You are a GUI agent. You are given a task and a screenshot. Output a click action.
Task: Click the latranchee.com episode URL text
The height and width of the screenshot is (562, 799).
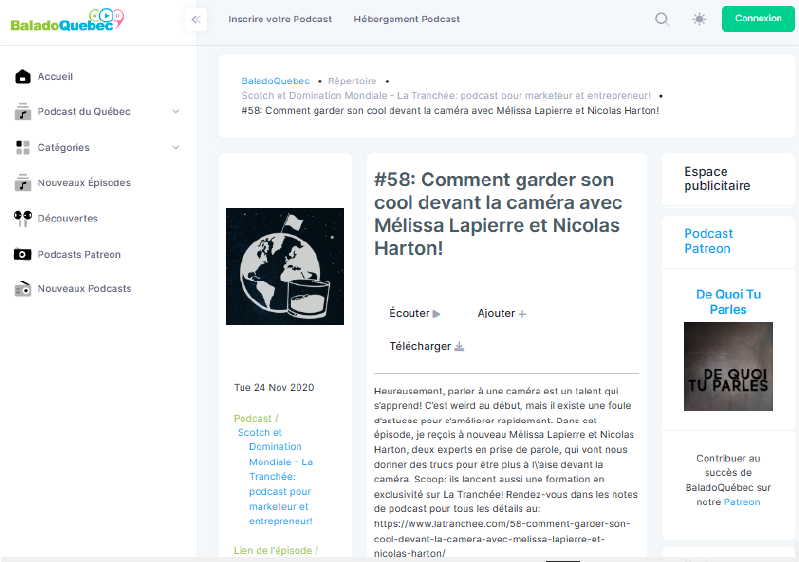(x=502, y=539)
